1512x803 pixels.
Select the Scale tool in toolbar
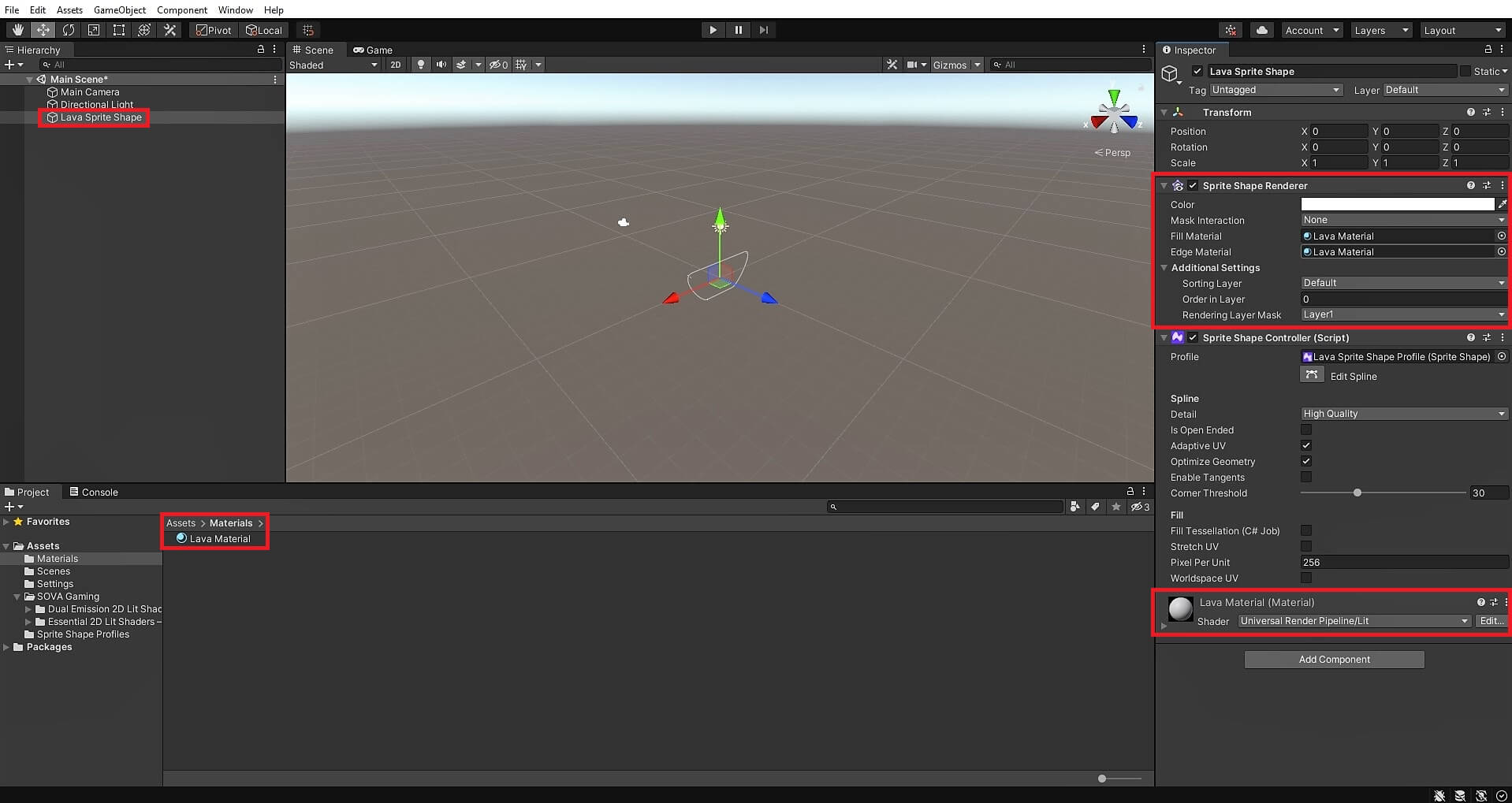click(x=94, y=30)
